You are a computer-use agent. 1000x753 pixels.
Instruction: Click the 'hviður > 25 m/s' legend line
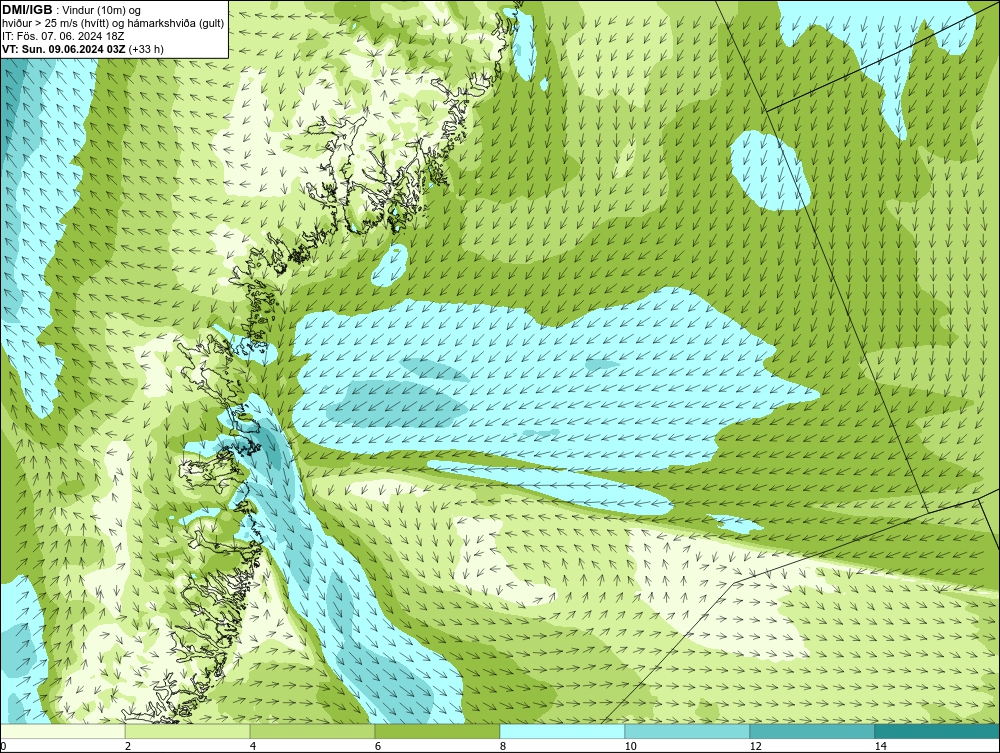[x=113, y=24]
